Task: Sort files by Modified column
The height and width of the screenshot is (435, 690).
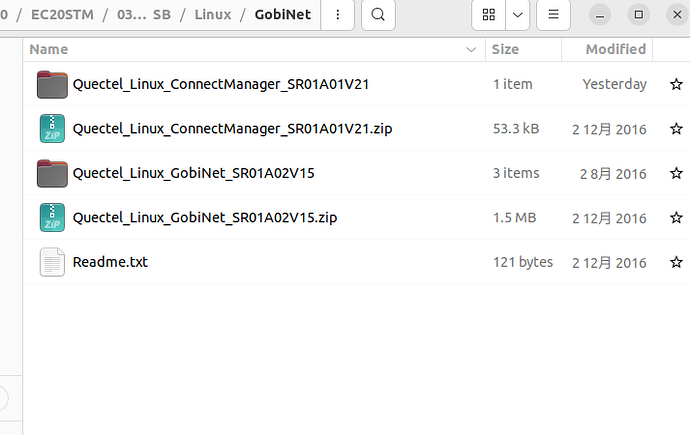Action: click(x=615, y=49)
